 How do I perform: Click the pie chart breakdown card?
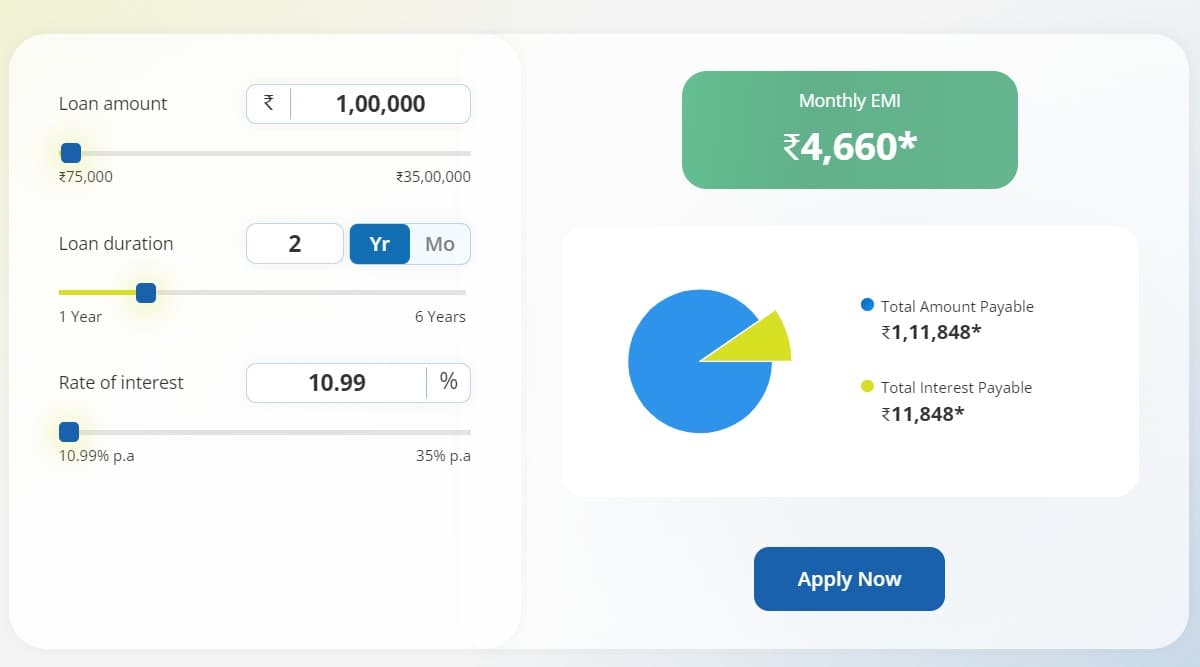pyautogui.click(x=849, y=360)
